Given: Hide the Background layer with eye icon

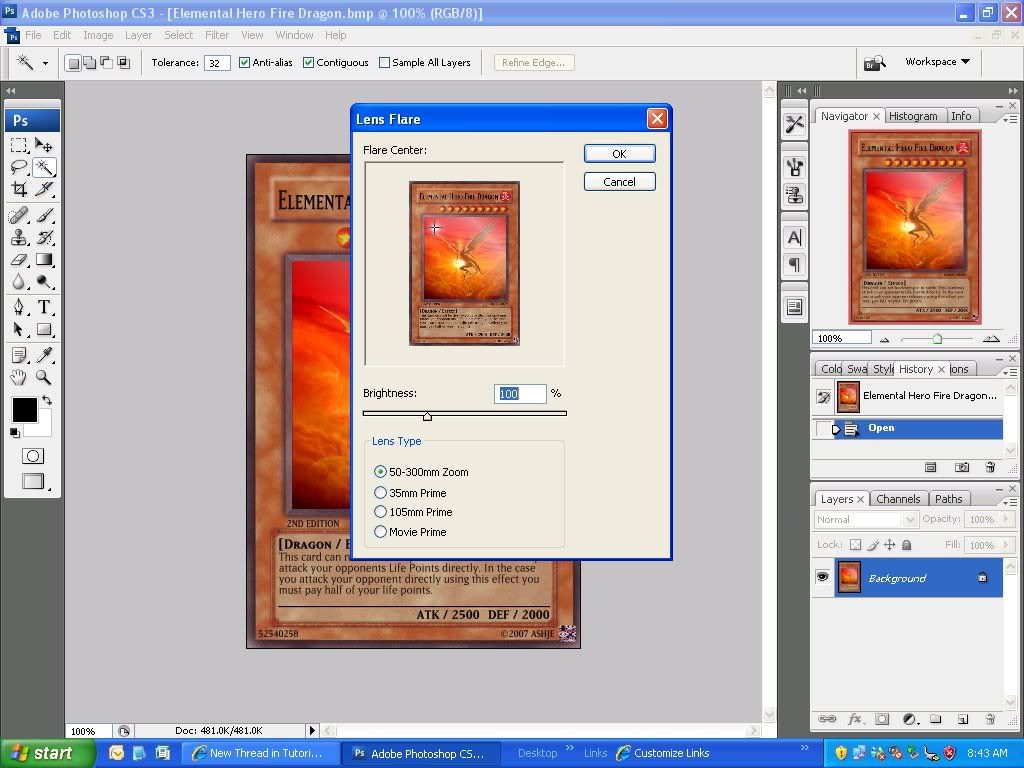Looking at the screenshot, I should pos(822,578).
